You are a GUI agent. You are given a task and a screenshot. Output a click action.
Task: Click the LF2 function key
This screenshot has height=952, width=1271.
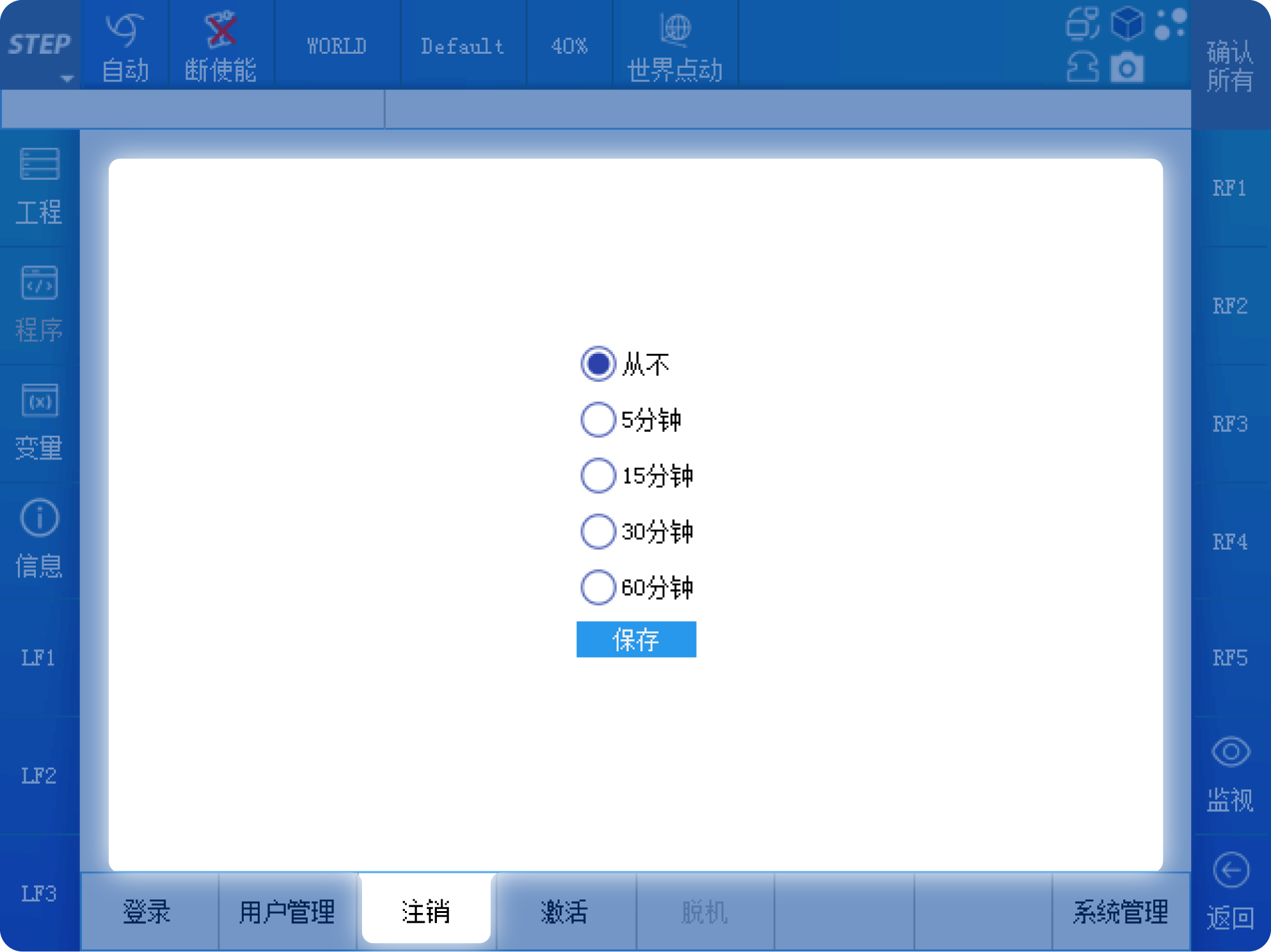40,775
